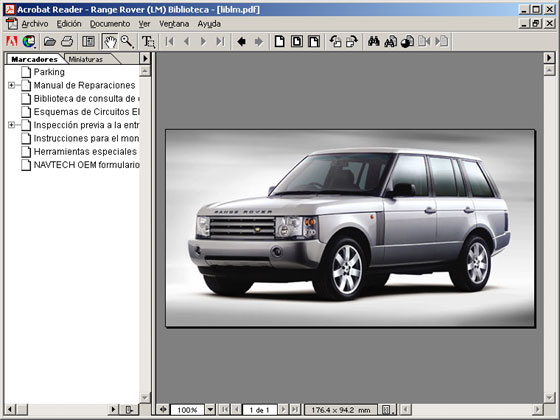Go to previous view black arrow
Image resolution: width=560 pixels, height=420 pixels.
(x=241, y=41)
